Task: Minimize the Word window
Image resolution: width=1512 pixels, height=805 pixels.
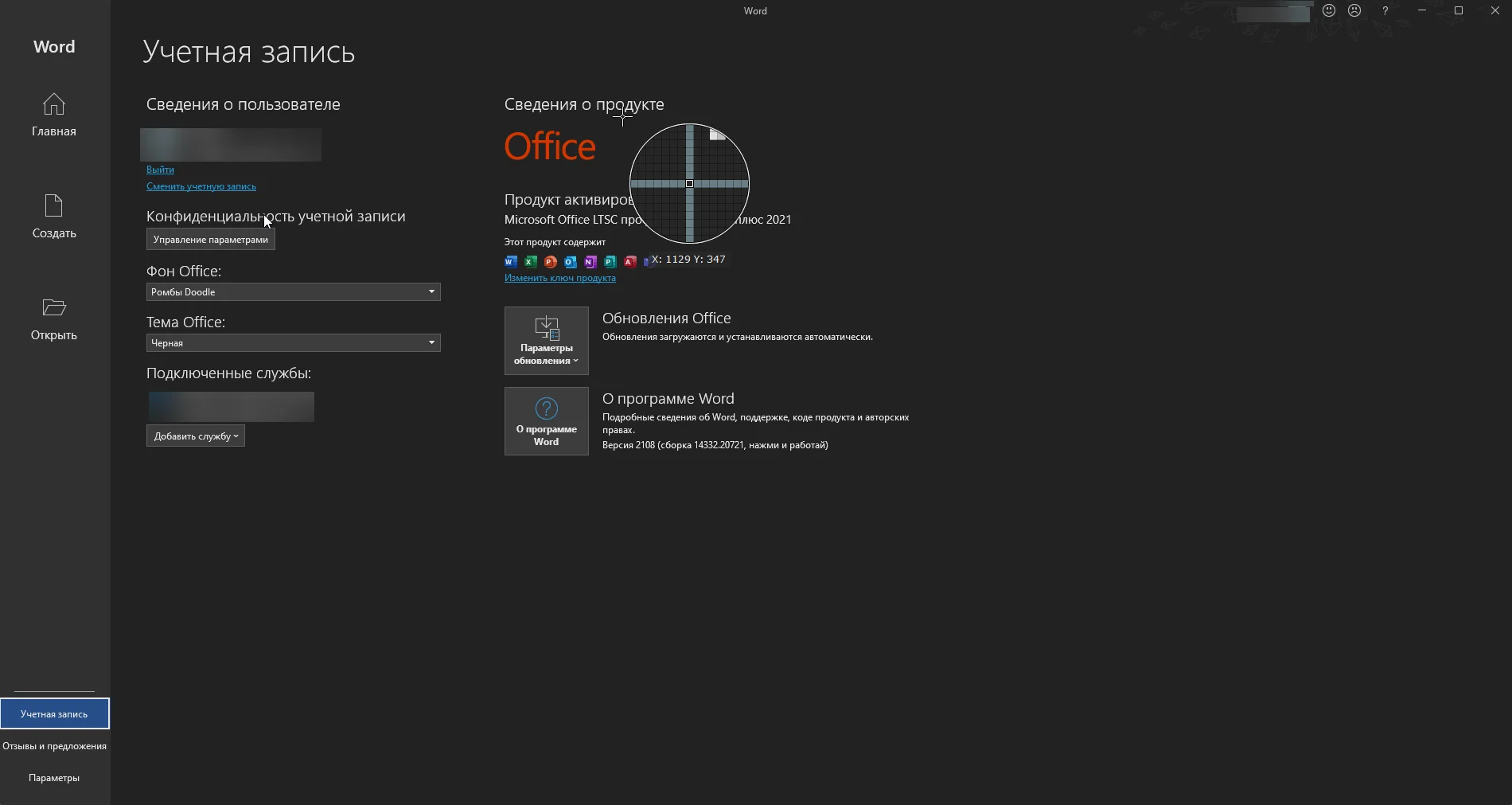Action: (1422, 10)
